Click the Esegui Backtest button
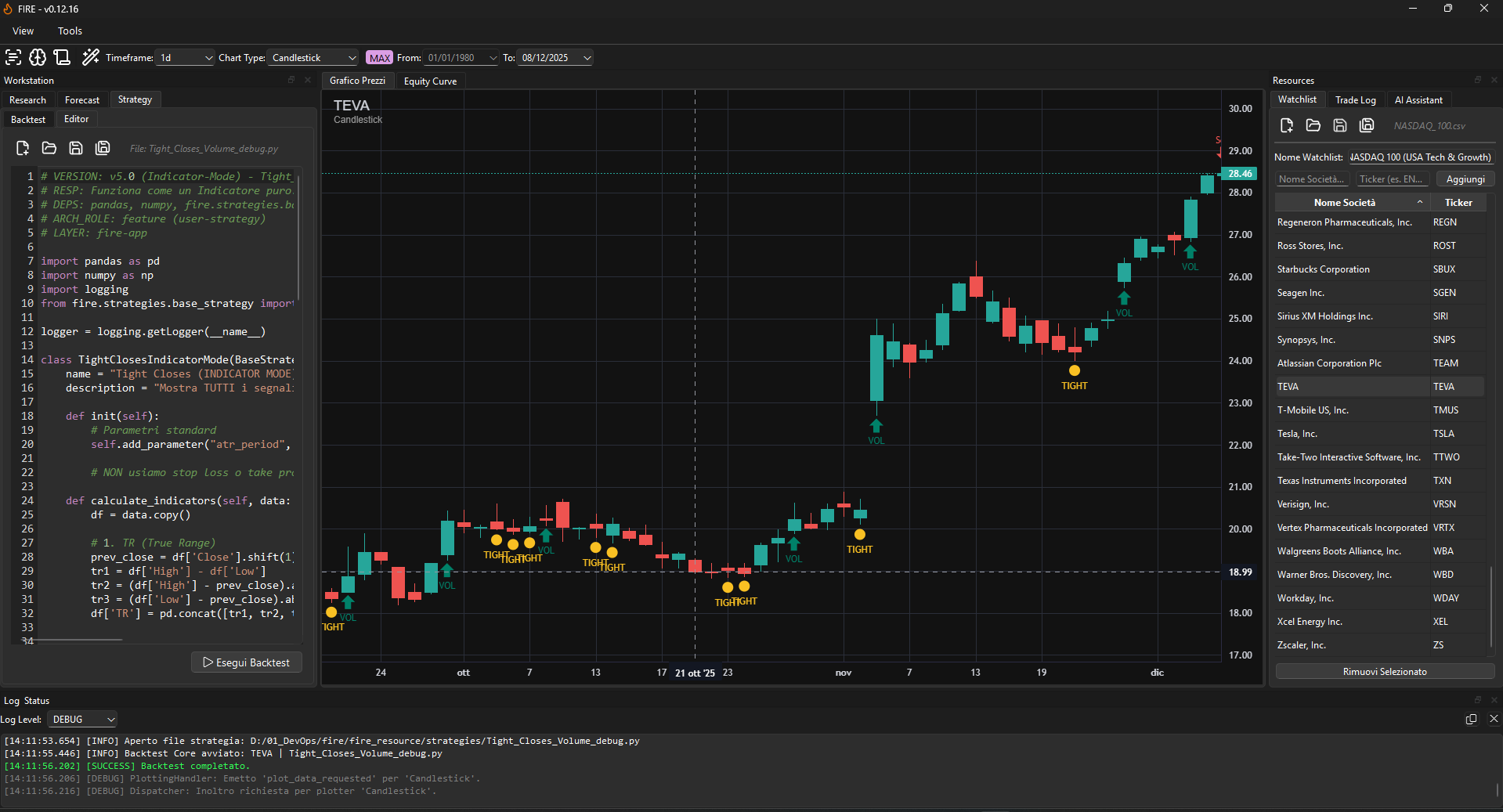This screenshot has height=812, width=1503. (x=247, y=662)
